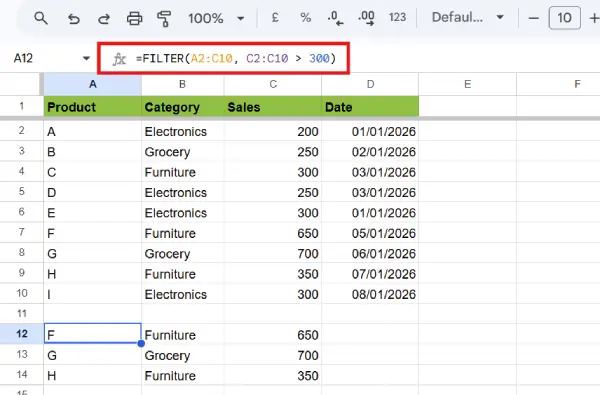Select column C header
Image resolution: width=600 pixels, height=395 pixels.
[273, 84]
